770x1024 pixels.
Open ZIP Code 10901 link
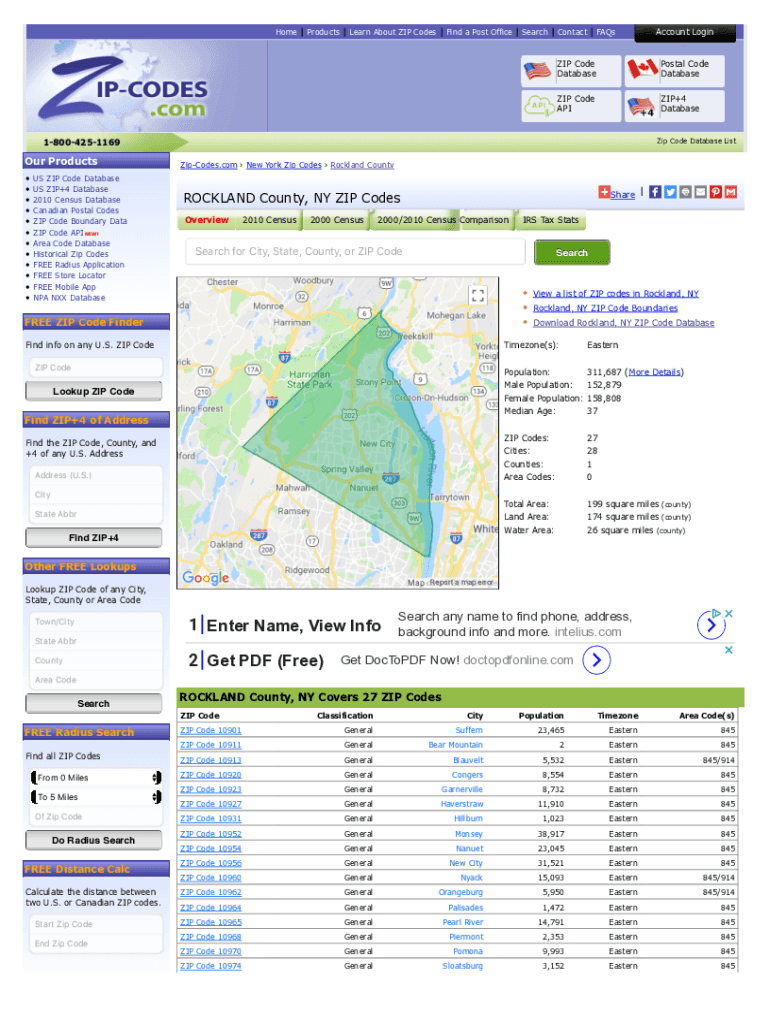point(210,730)
